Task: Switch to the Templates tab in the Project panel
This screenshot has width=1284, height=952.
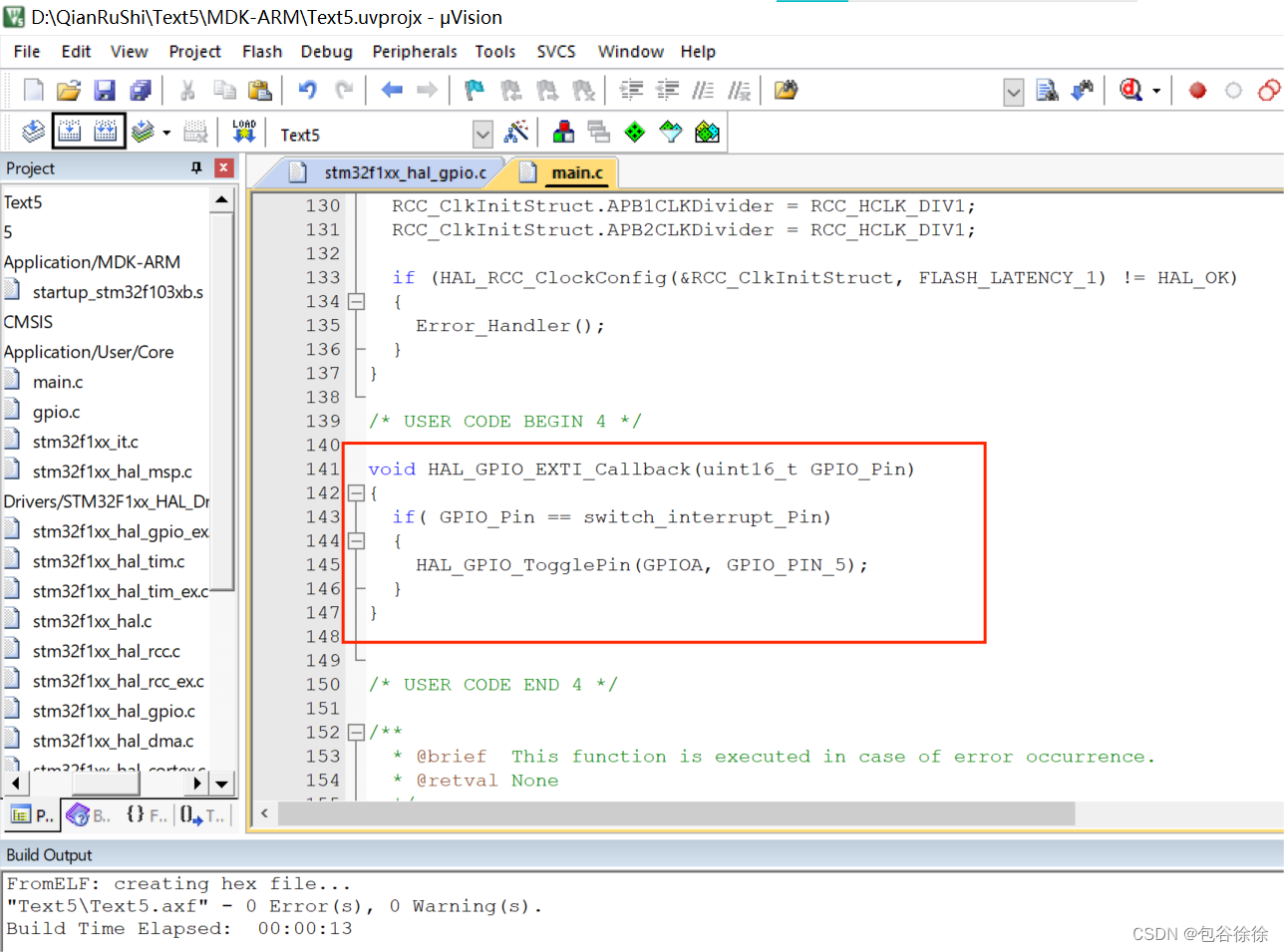Action: point(203,815)
